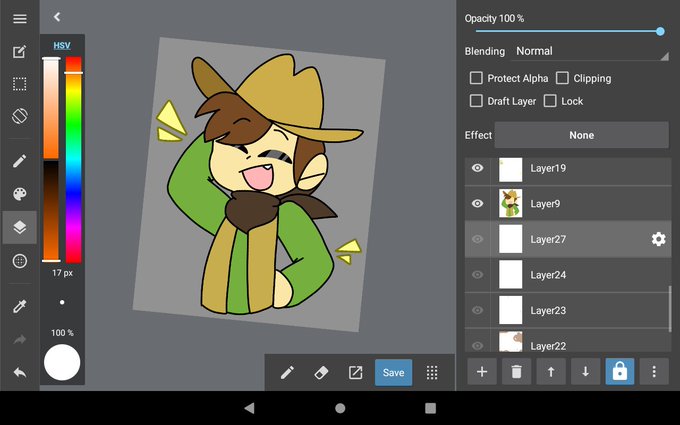This screenshot has width=680, height=425.
Task: Move layer up with up arrow
Action: [x=551, y=372]
